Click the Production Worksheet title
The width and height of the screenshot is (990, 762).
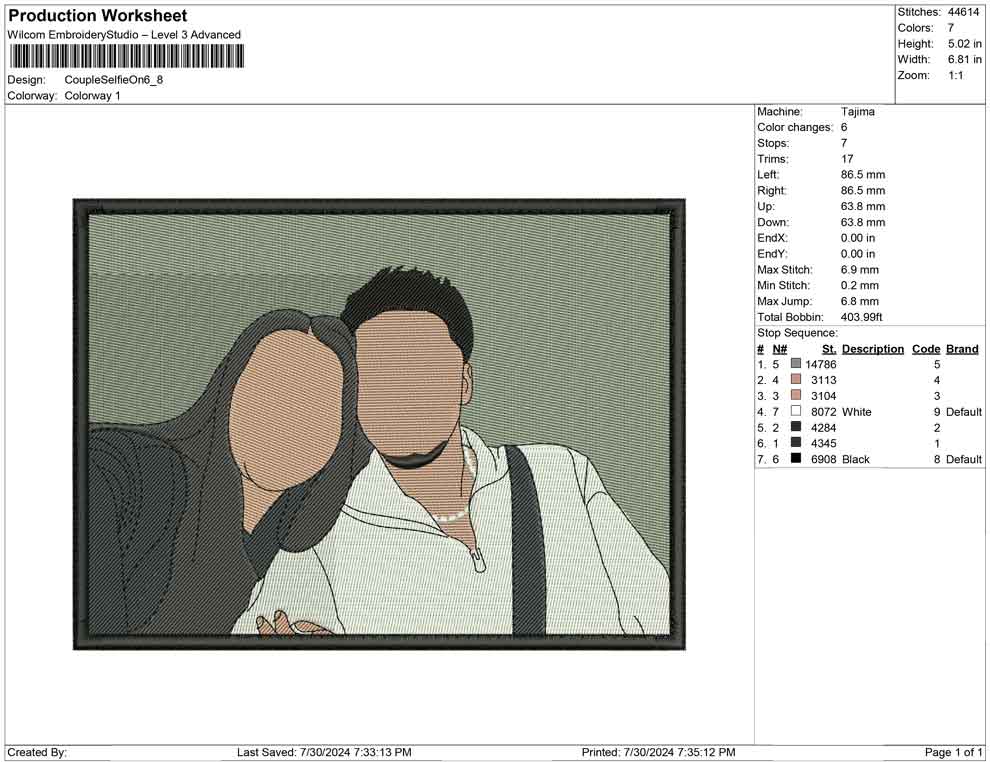pyautogui.click(x=98, y=16)
